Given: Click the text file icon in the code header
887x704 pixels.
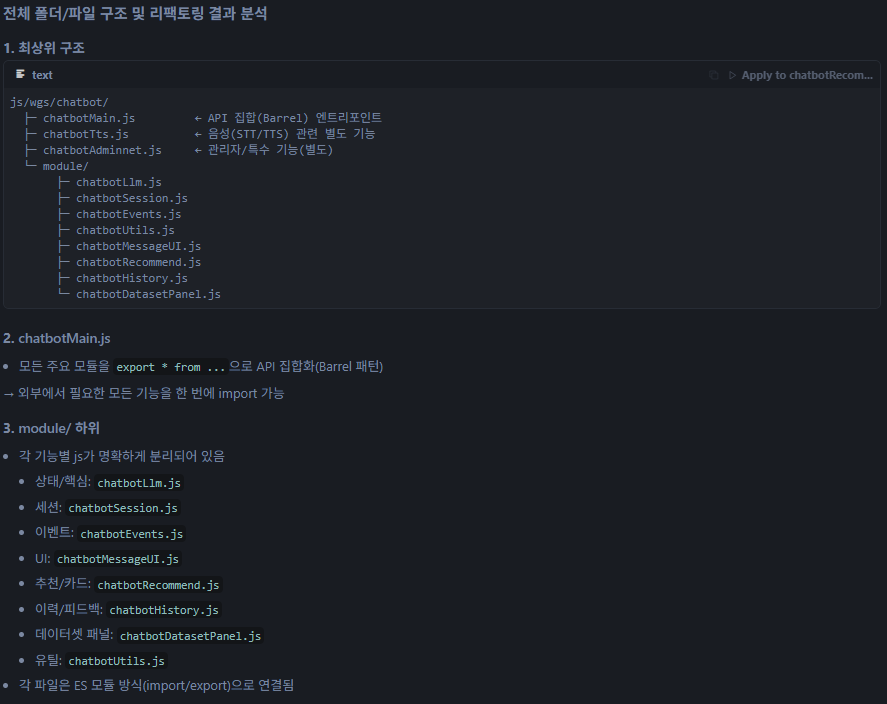Looking at the screenshot, I should point(20,75).
